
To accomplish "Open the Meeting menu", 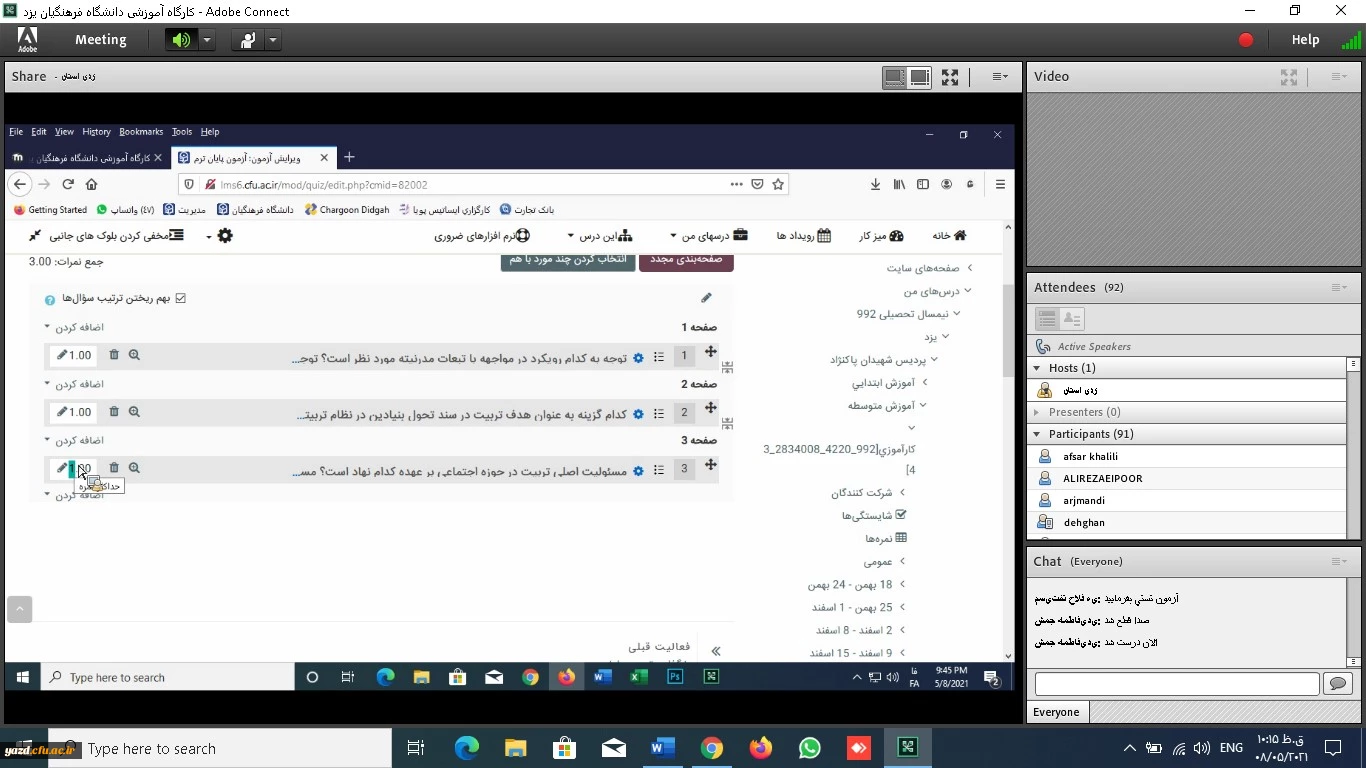I will click(x=100, y=40).
